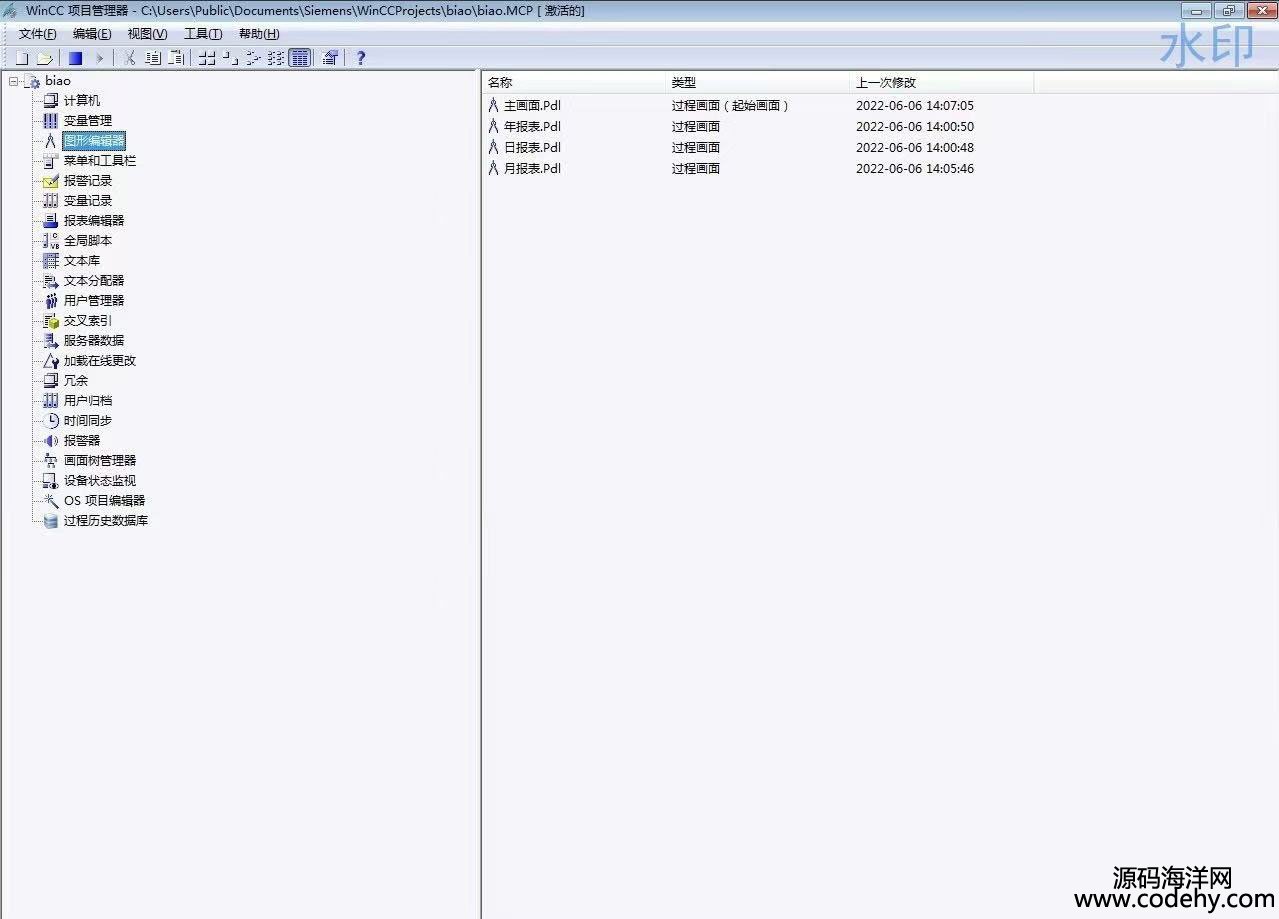Viewport: 1279px width, 919px height.
Task: Select the highlighted details view icon
Action: [x=300, y=58]
